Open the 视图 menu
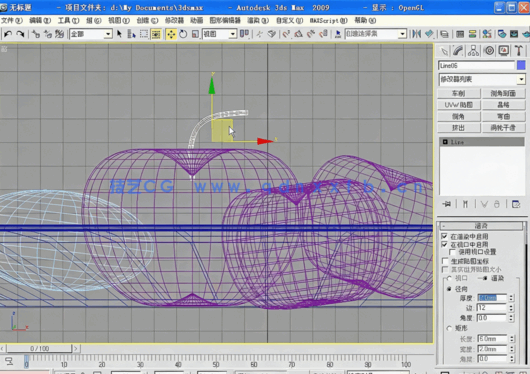 119,21
